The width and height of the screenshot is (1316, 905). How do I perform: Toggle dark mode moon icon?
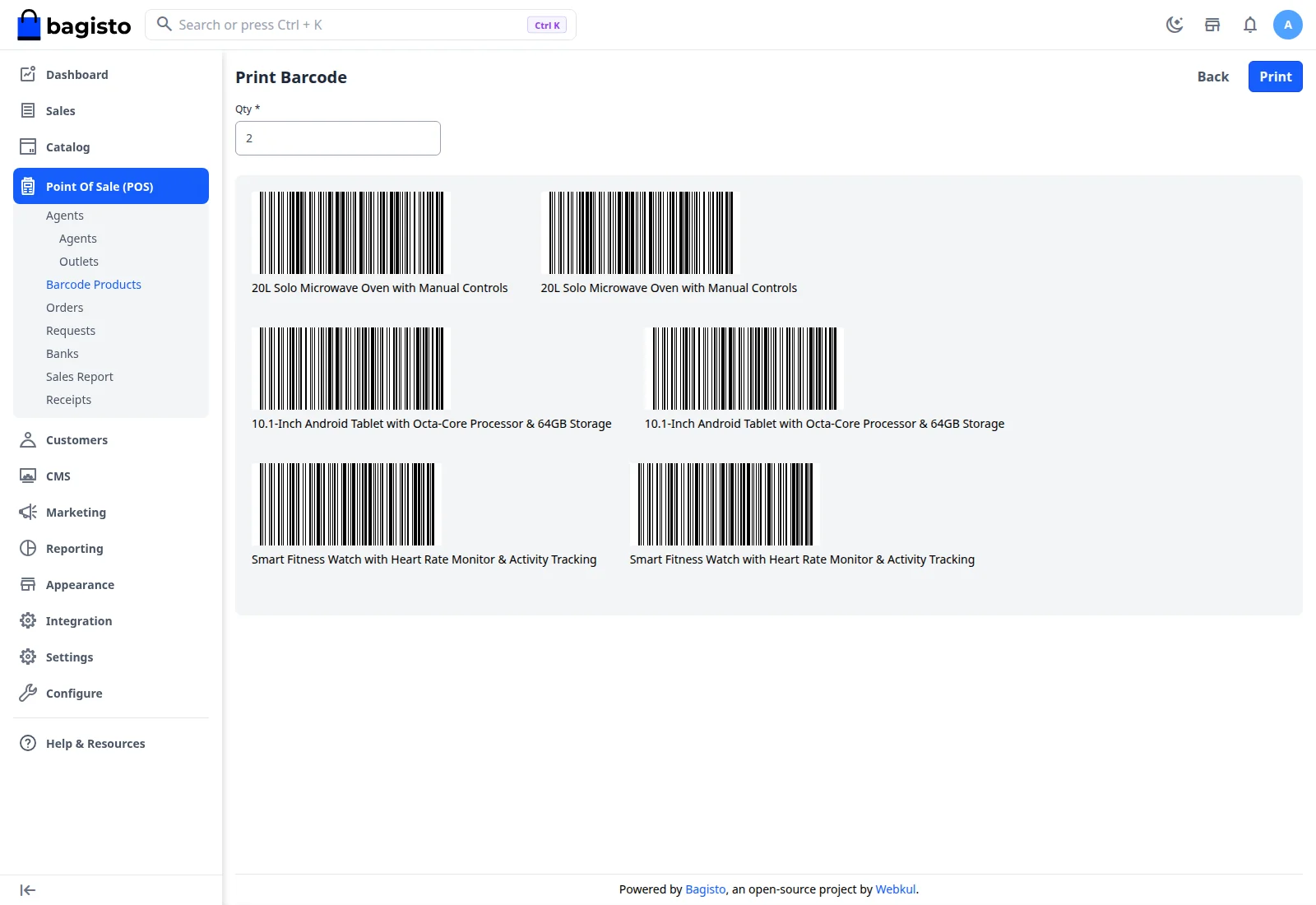pos(1175,25)
